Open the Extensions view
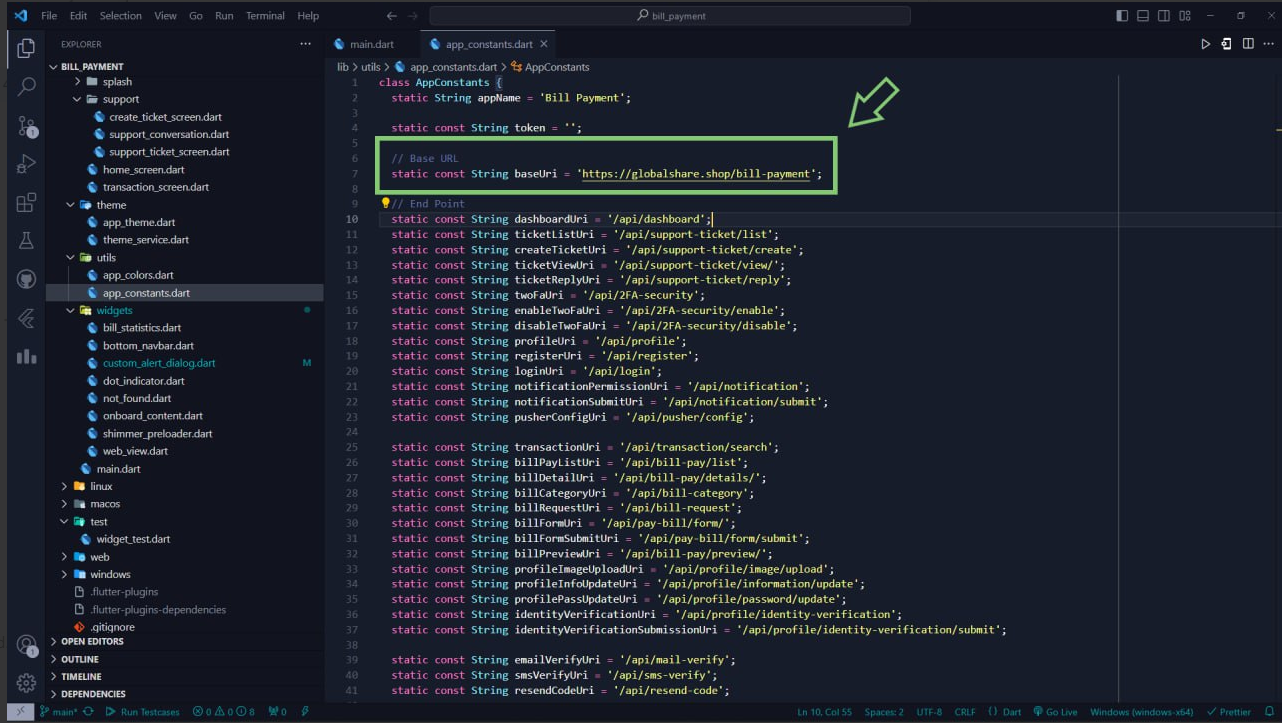Viewport: 1282px width, 723px height. click(x=26, y=203)
